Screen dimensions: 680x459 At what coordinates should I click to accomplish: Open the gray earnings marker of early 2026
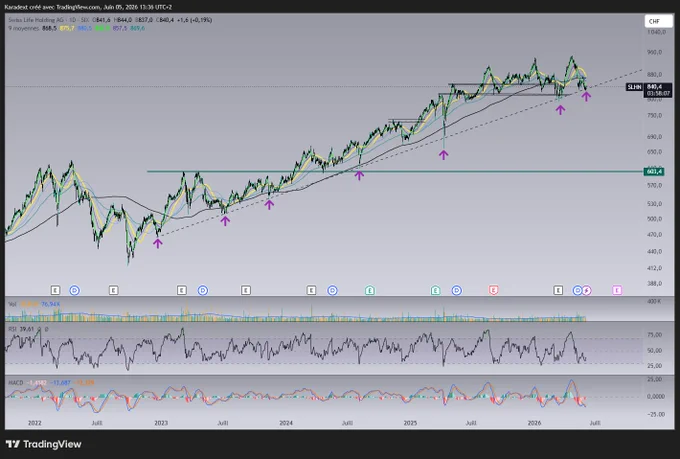pyautogui.click(x=558, y=290)
